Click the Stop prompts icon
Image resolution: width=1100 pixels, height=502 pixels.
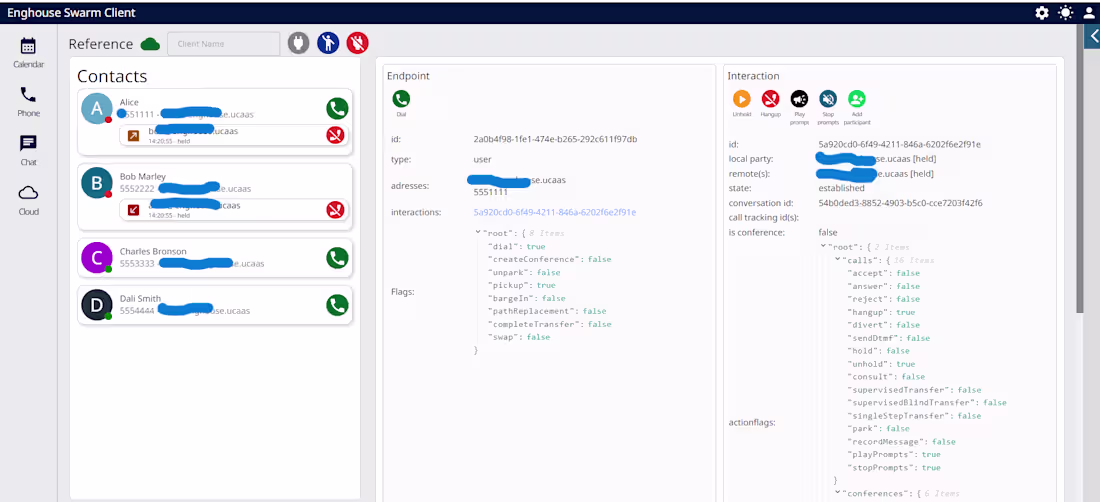point(828,99)
